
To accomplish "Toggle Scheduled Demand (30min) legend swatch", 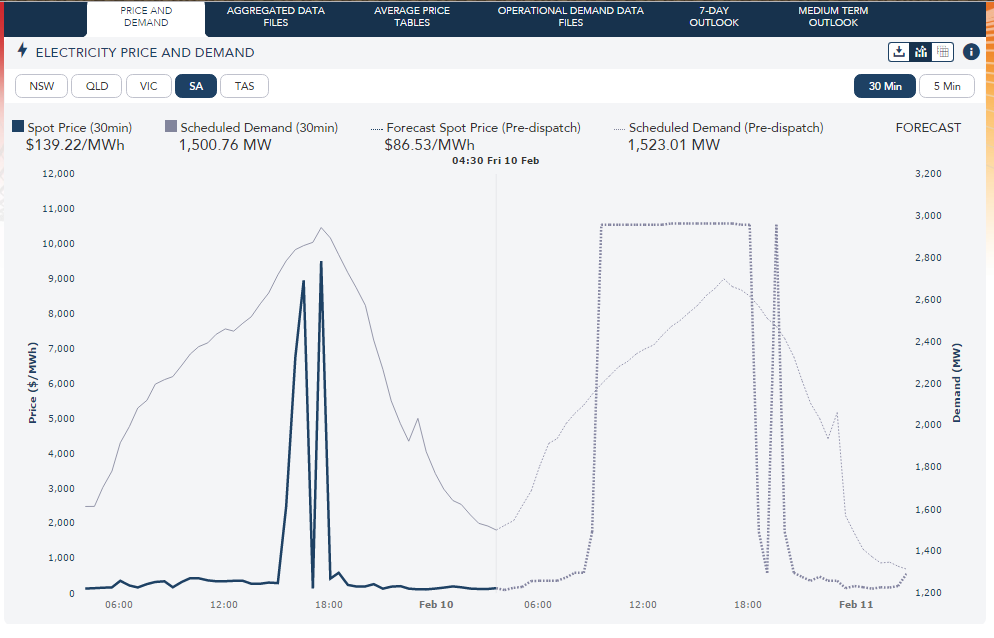I will pos(170,128).
